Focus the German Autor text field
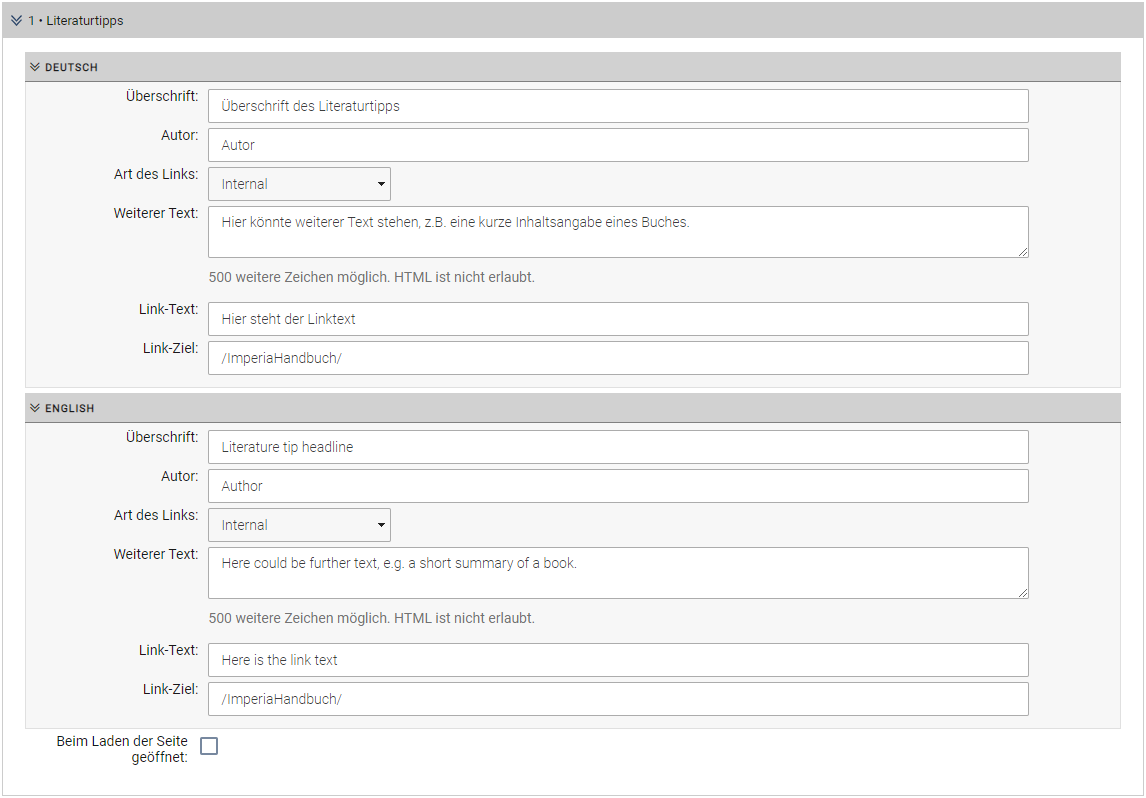This screenshot has width=1146, height=798. tap(618, 145)
